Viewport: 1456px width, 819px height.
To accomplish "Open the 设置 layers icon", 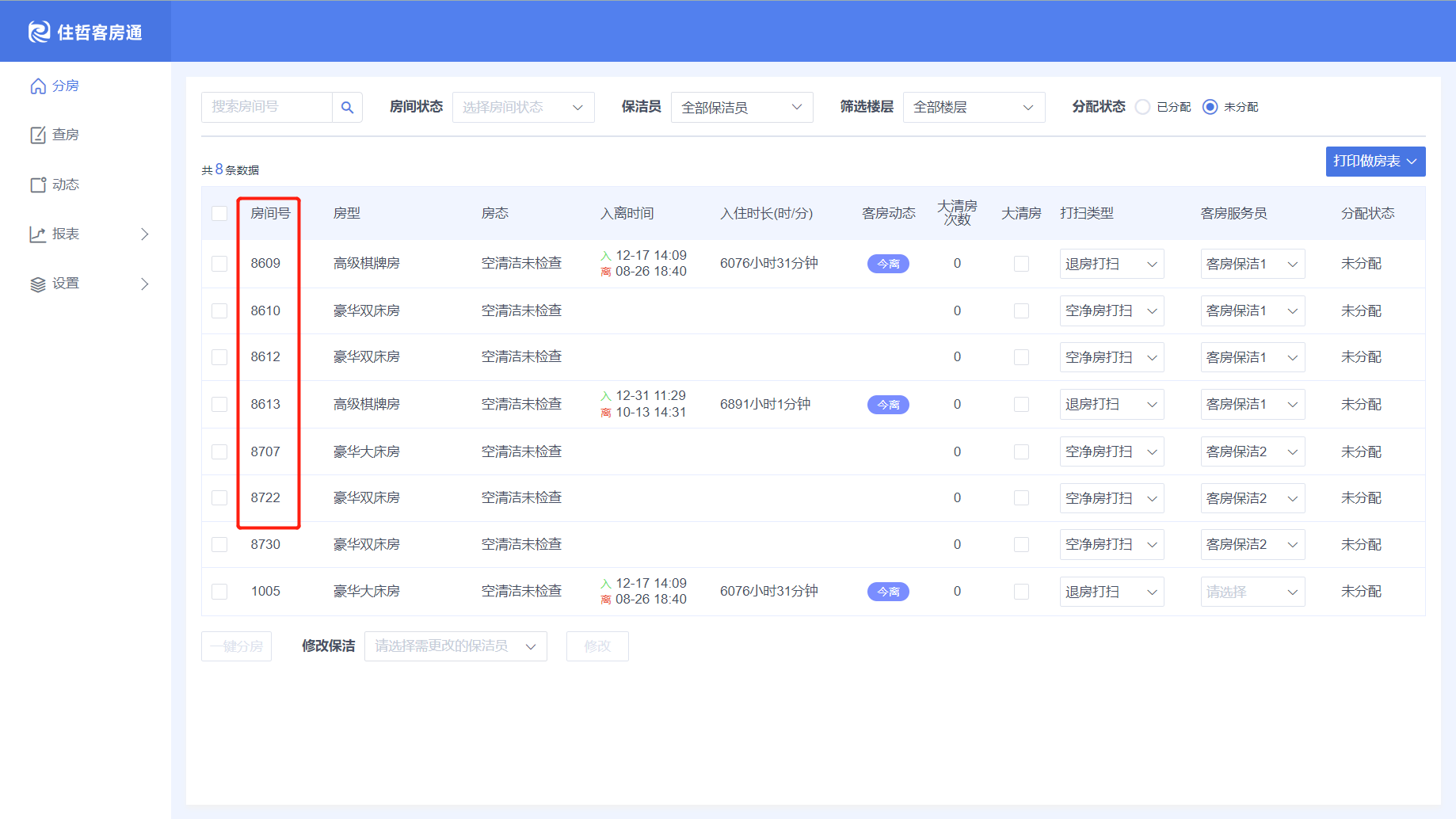I will (x=38, y=284).
